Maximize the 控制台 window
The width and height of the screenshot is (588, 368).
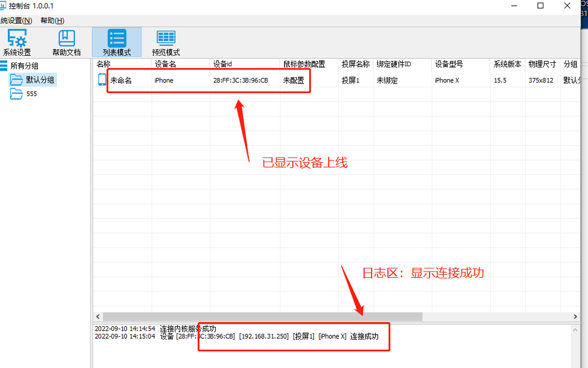(540, 6)
